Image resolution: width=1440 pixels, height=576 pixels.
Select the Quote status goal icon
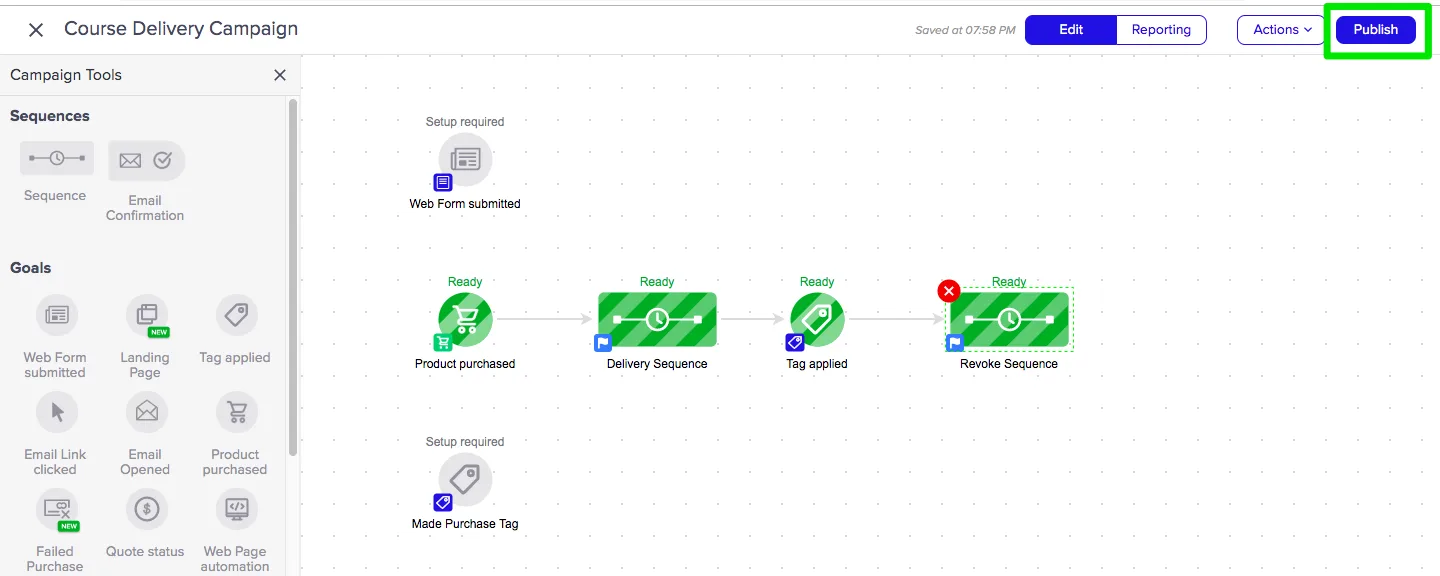point(146,510)
